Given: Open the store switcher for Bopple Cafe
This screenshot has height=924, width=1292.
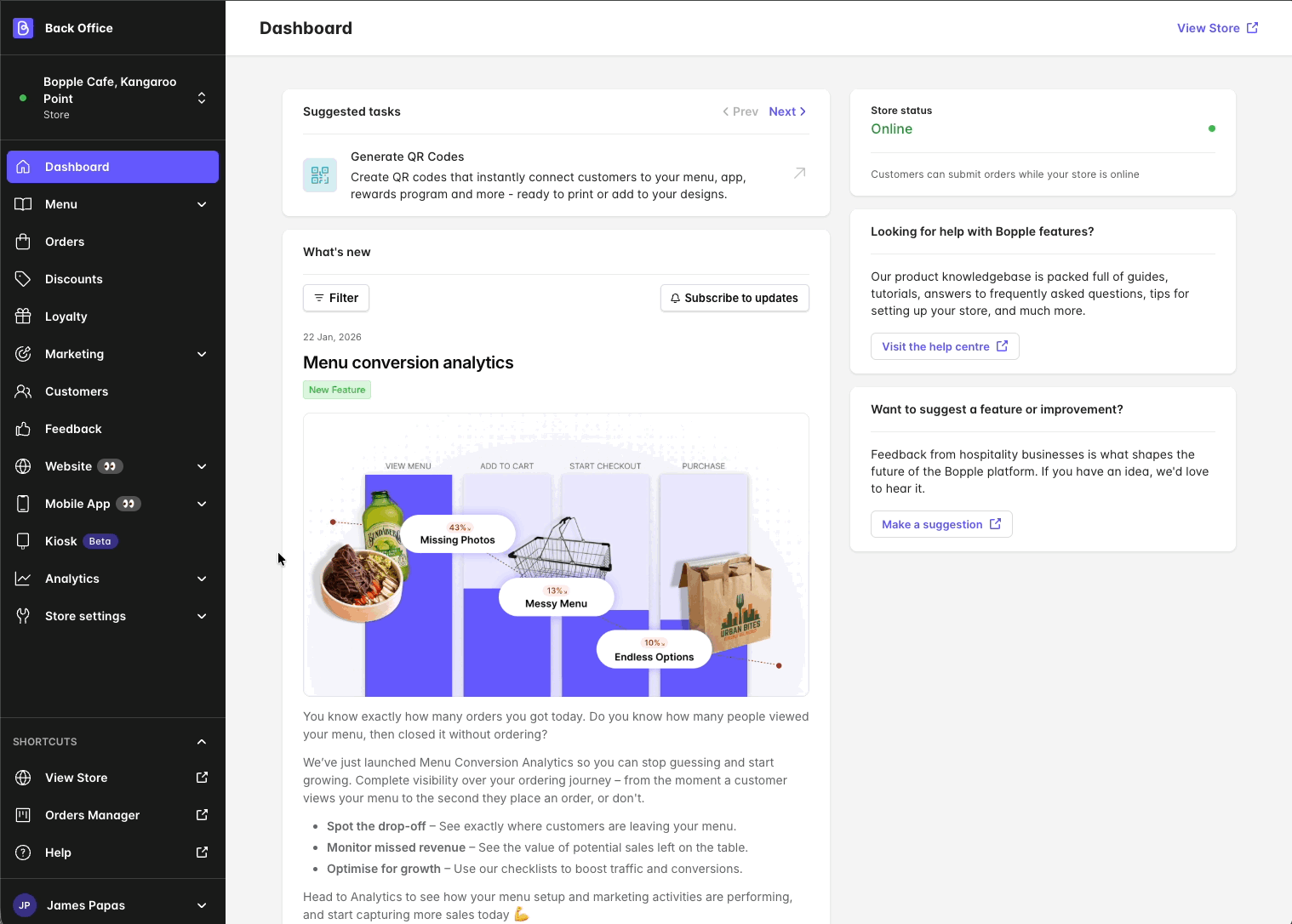Looking at the screenshot, I should coord(201,98).
